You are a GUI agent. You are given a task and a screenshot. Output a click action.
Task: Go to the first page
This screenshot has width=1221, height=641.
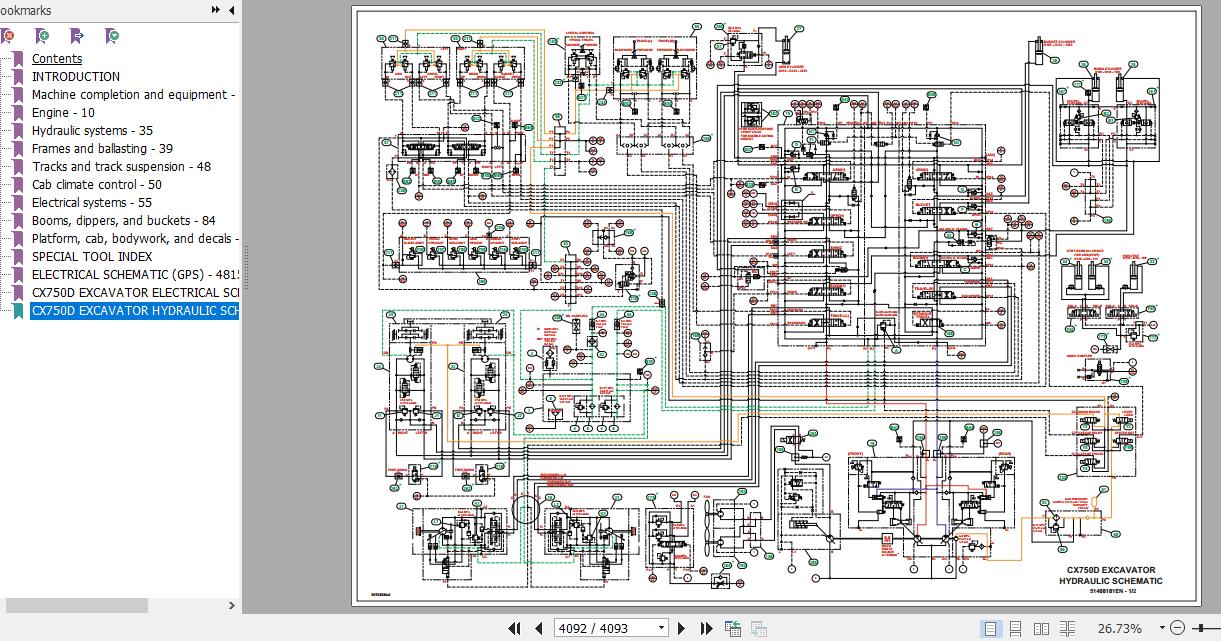[x=515, y=628]
